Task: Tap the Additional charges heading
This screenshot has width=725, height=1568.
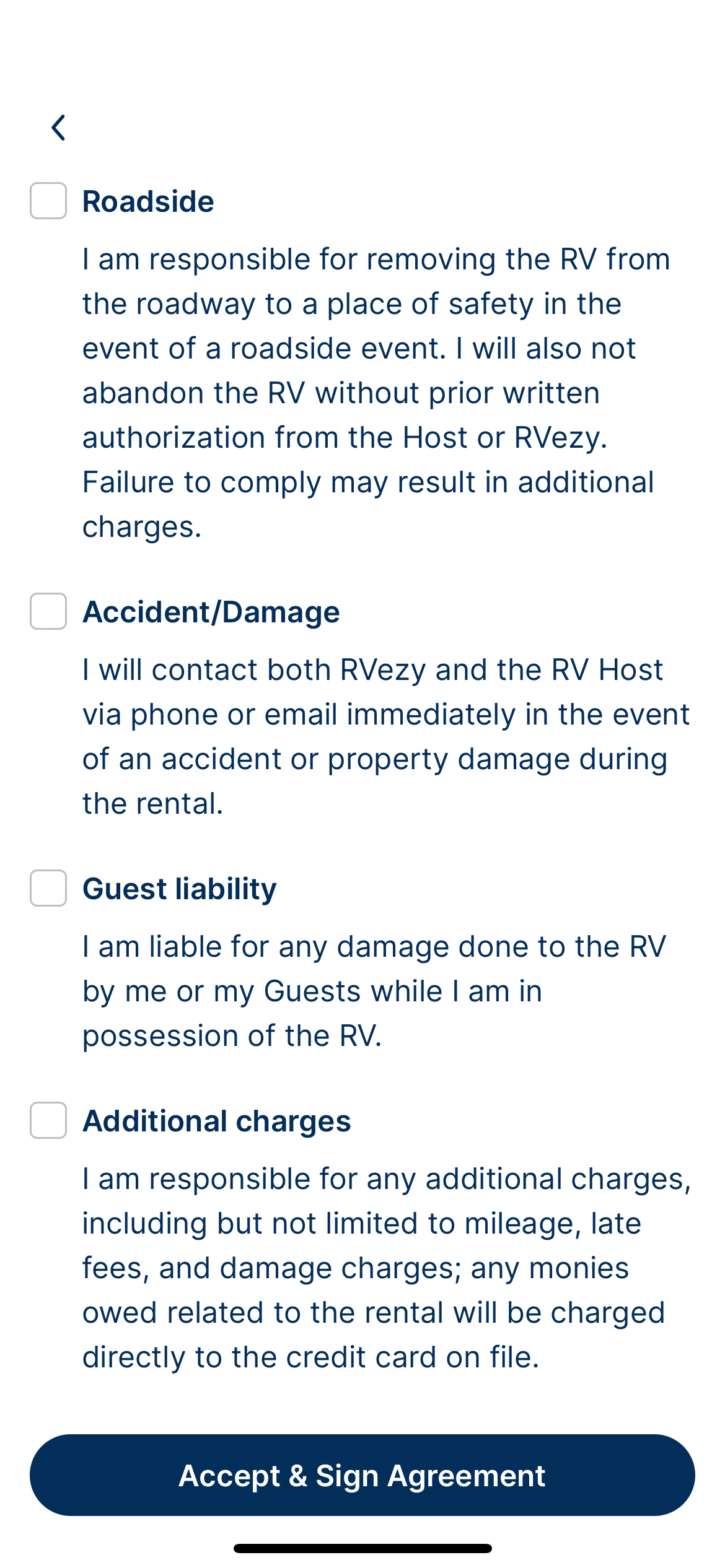Action: [217, 1122]
